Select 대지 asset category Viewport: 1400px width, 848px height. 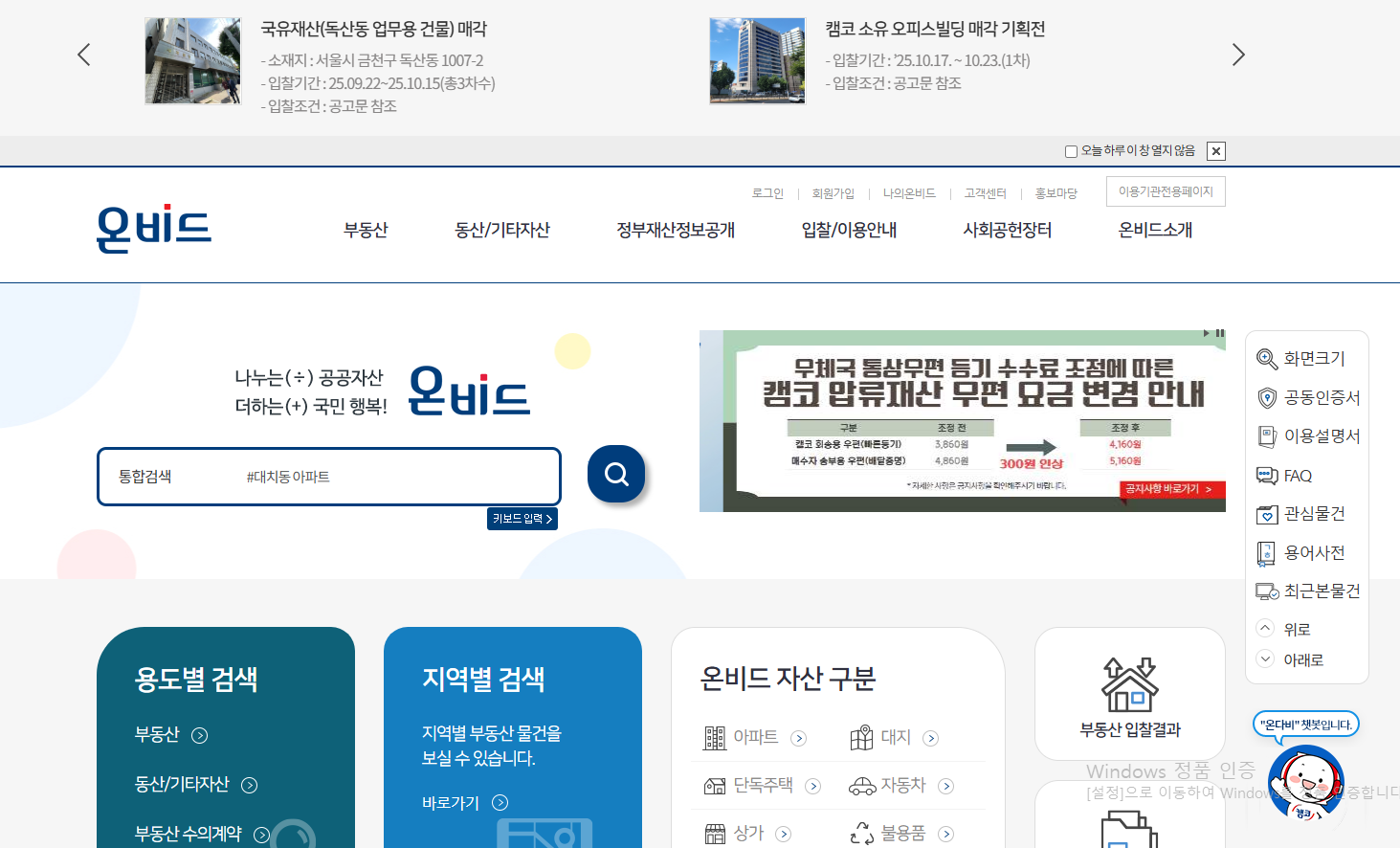pyautogui.click(x=895, y=737)
